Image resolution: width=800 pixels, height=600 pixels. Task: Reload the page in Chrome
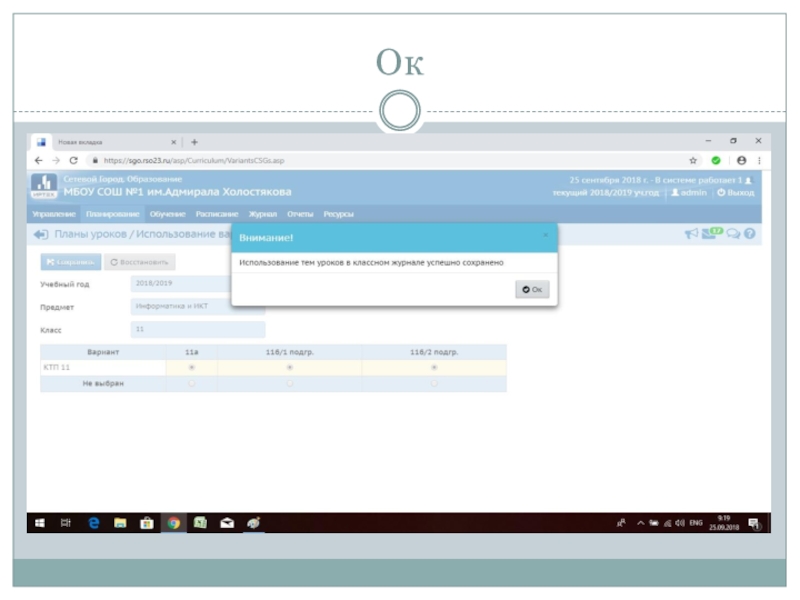tap(73, 160)
